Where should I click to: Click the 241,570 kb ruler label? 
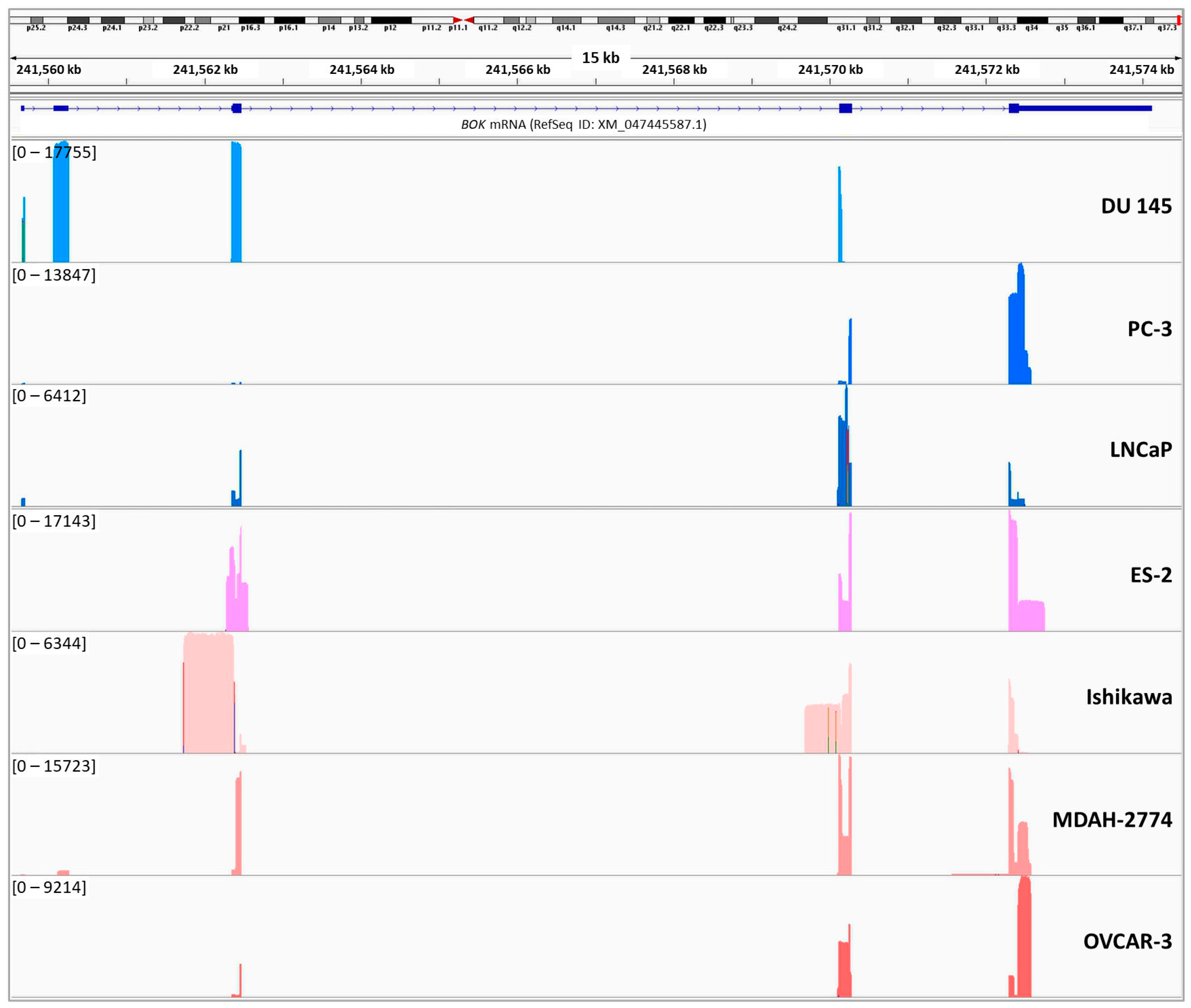pyautogui.click(x=830, y=70)
